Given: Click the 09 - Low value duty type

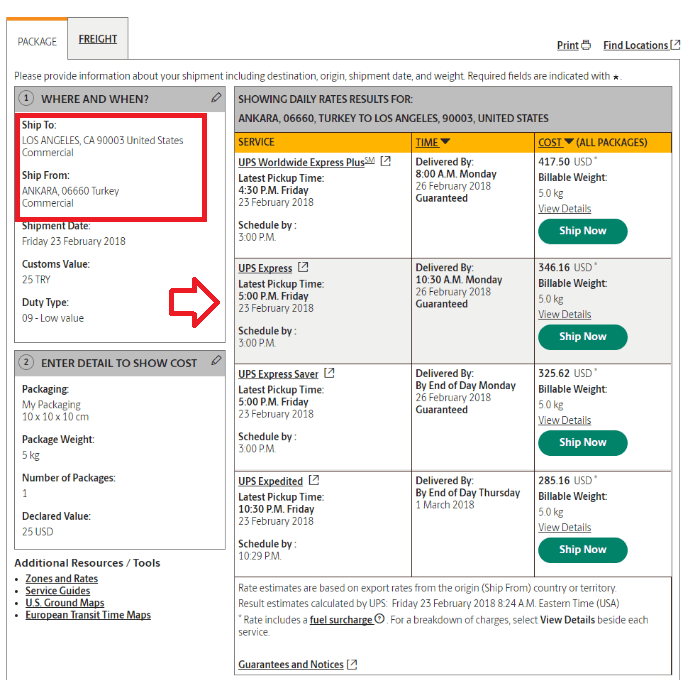Looking at the screenshot, I should pos(53,318).
